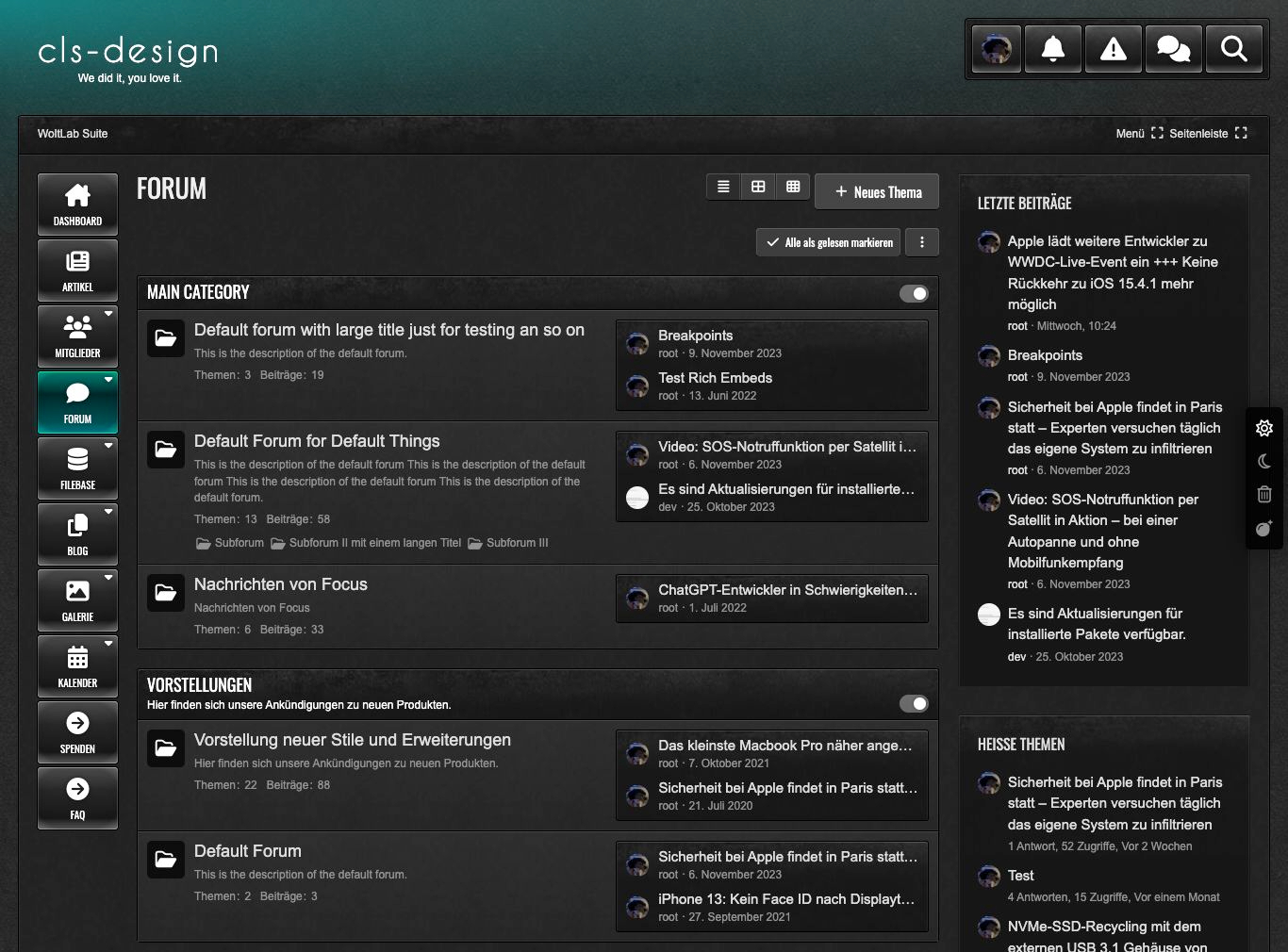The height and width of the screenshot is (952, 1288).
Task: Expand the Mitglieder menu dropdown arrow
Action: tap(108, 314)
